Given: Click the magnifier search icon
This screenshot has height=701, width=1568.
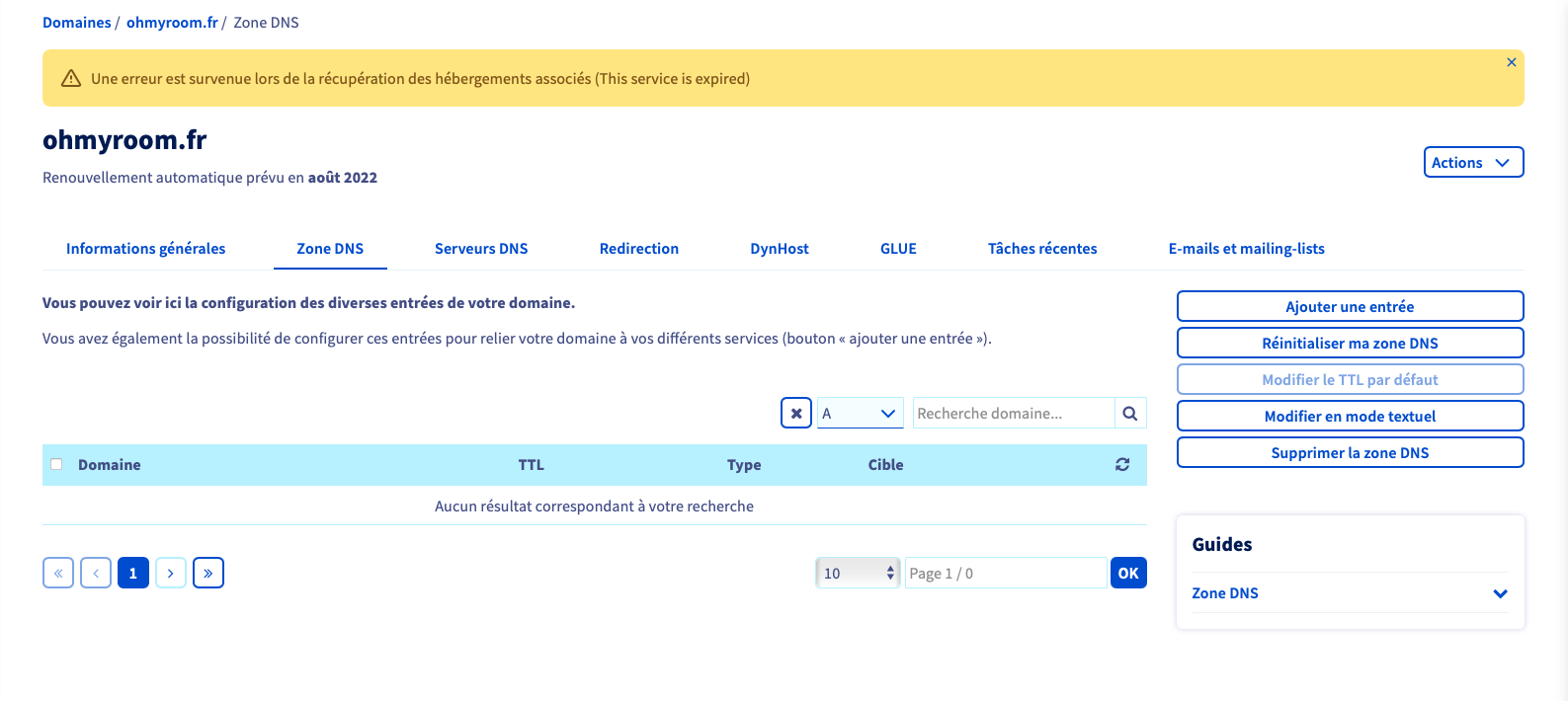Looking at the screenshot, I should click(x=1130, y=413).
